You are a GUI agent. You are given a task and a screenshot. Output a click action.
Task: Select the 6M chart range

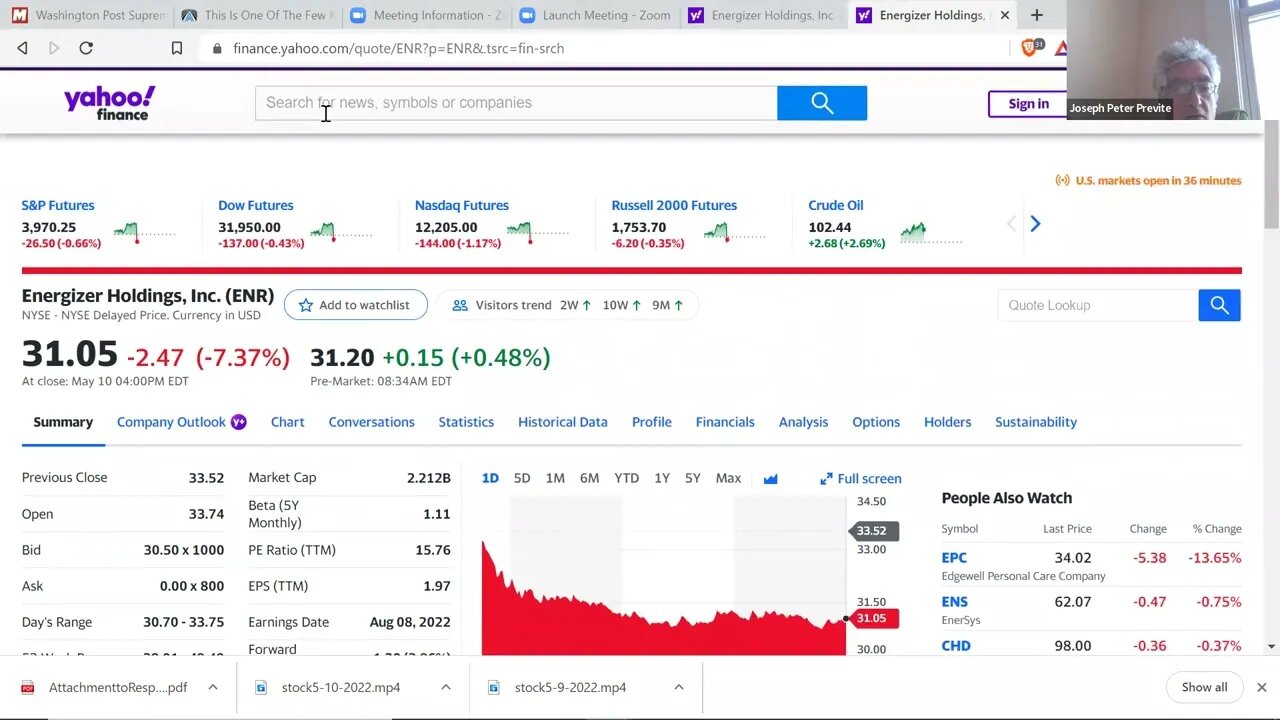[x=589, y=478]
